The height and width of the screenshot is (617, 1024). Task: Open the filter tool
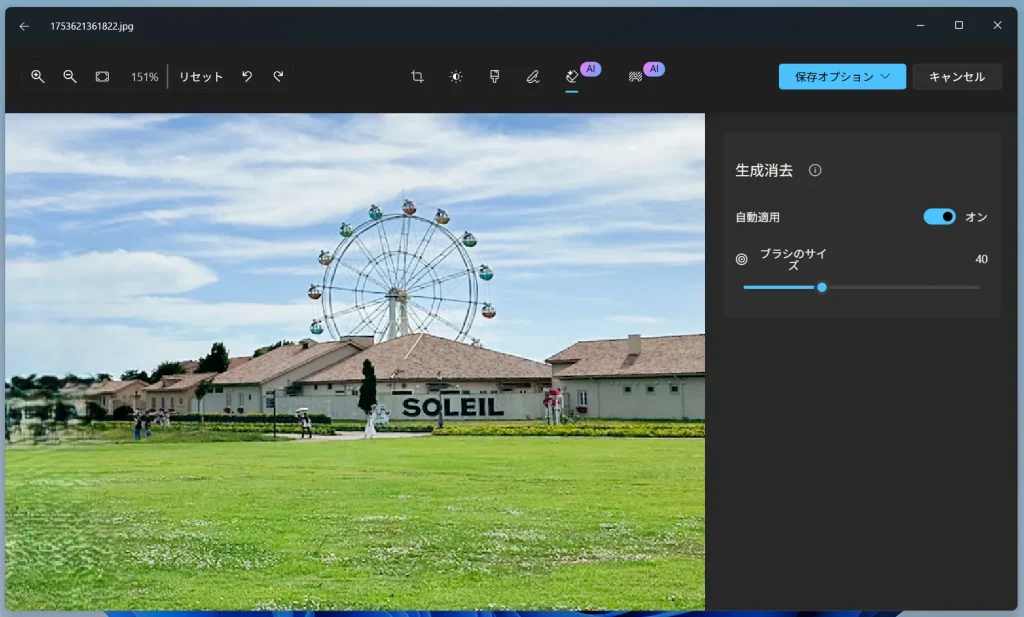494,76
